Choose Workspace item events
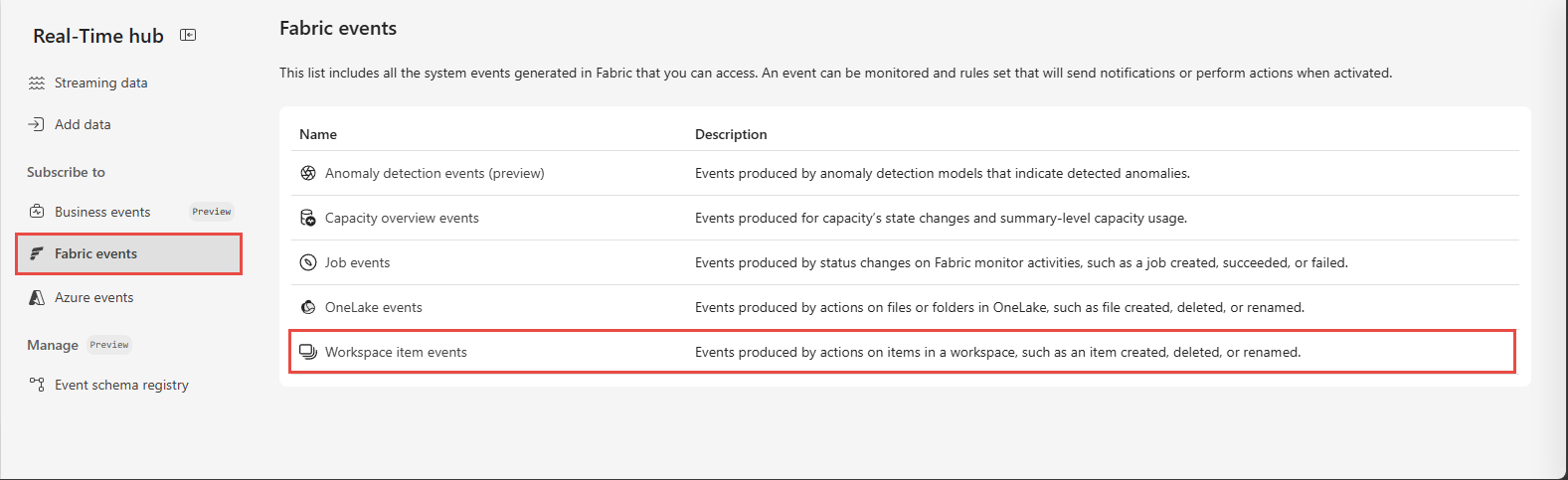1568x480 pixels. (396, 352)
